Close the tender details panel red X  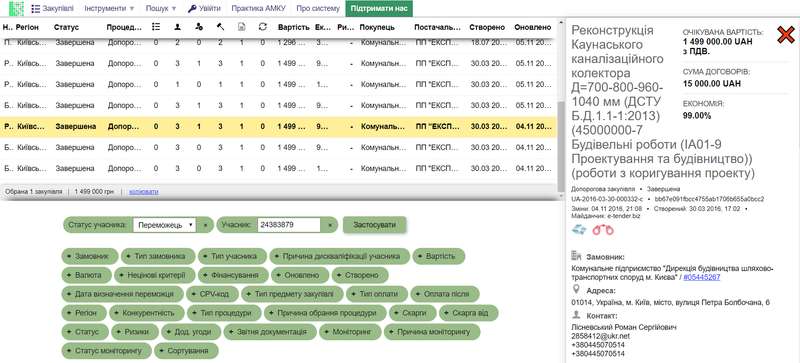tap(786, 35)
